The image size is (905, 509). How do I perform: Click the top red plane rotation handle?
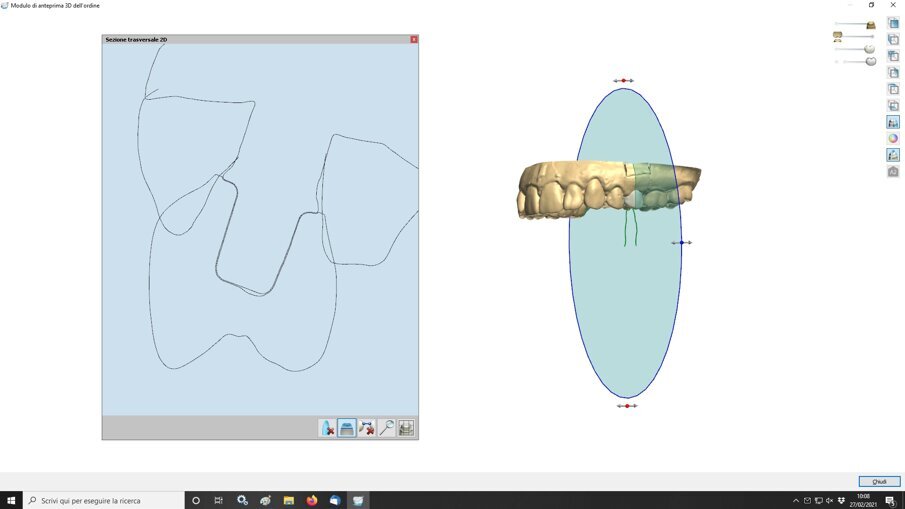[623, 80]
